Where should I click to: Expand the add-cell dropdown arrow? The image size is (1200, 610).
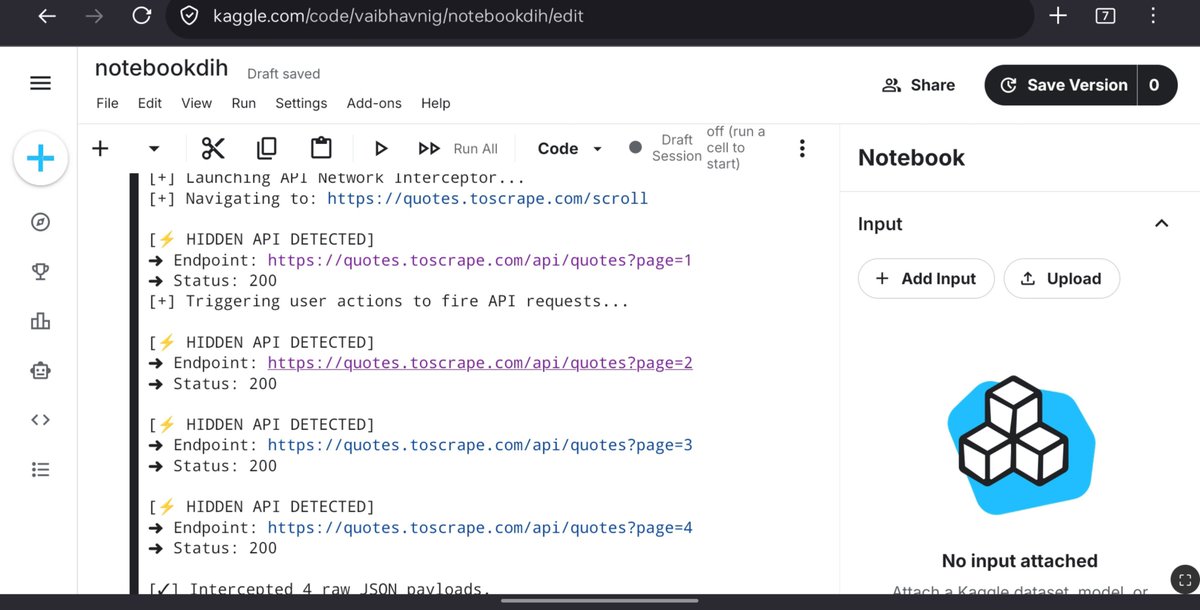click(154, 148)
